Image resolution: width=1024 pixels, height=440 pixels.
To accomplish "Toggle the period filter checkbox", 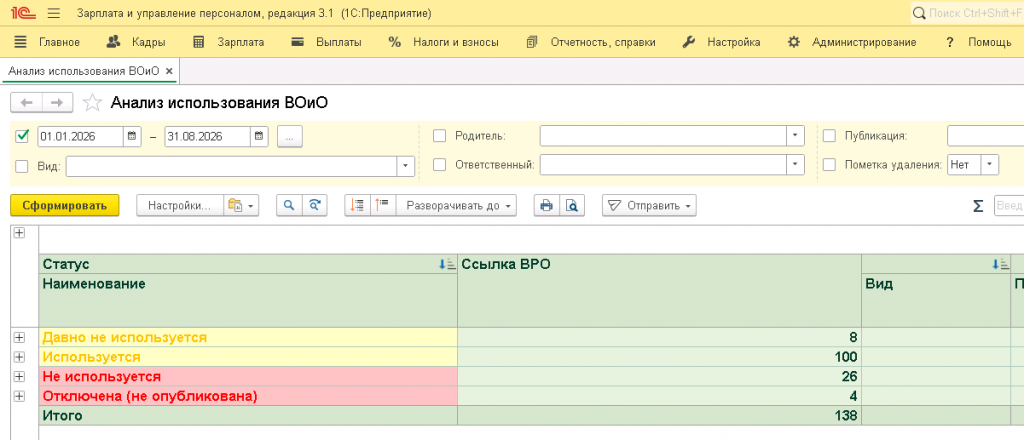I will point(23,136).
